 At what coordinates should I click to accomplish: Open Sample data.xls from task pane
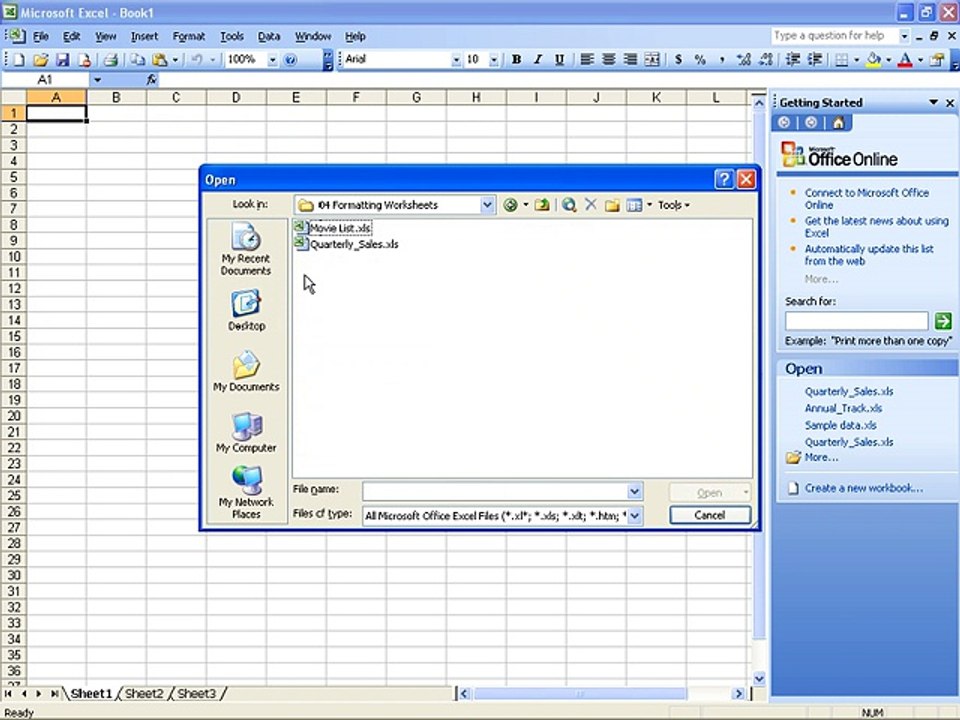click(x=840, y=425)
